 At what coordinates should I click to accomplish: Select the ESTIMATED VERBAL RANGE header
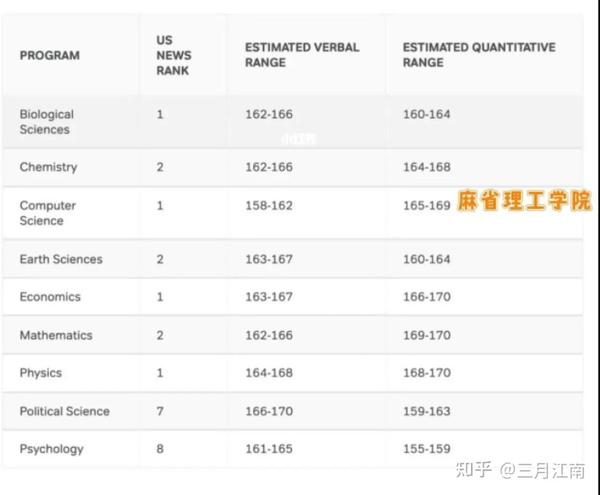[x=301, y=55]
